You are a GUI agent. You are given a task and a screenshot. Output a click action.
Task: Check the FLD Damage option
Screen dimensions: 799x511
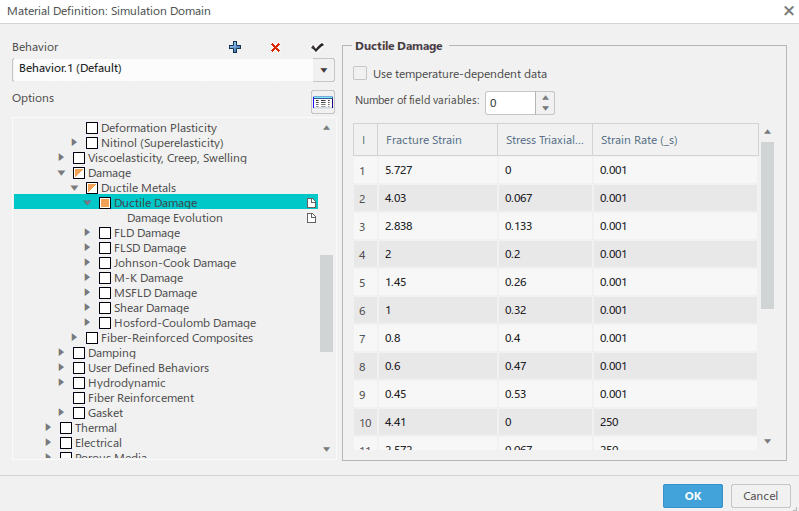[x=105, y=233]
